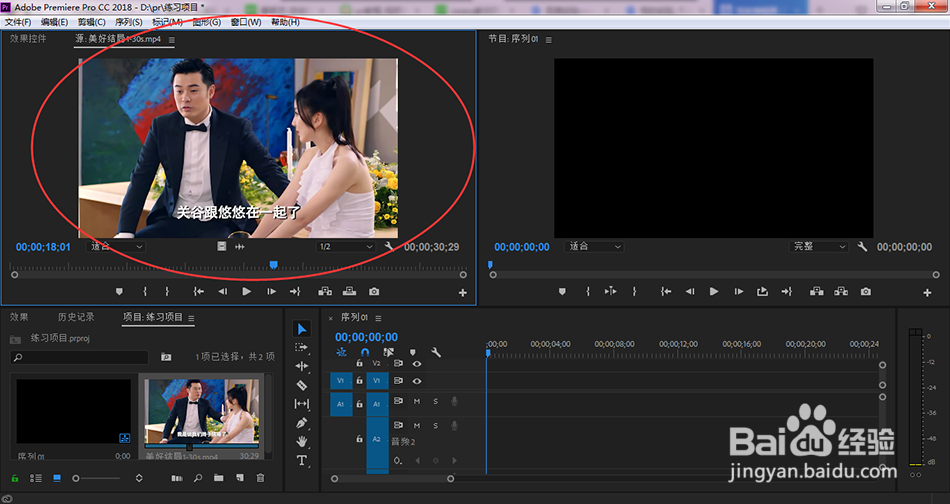
Task: Add marker in timeline panel
Action: point(413,352)
